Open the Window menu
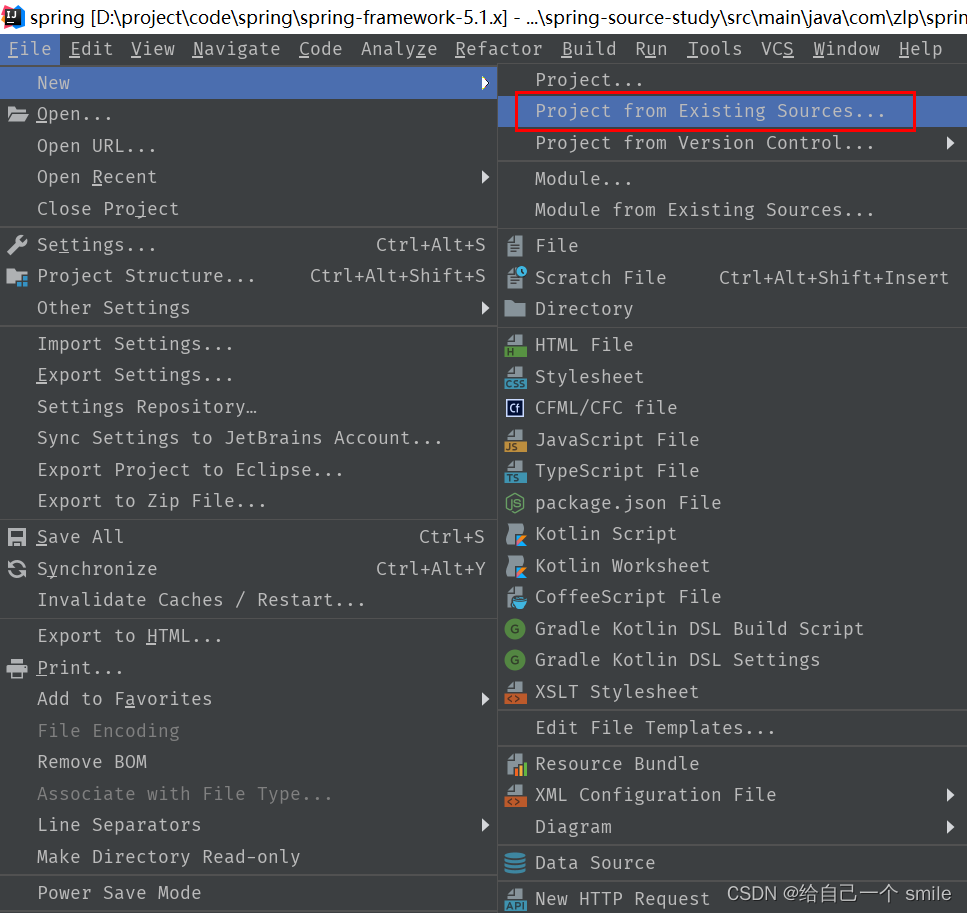Screen dimensions: 967x913 tap(846, 49)
